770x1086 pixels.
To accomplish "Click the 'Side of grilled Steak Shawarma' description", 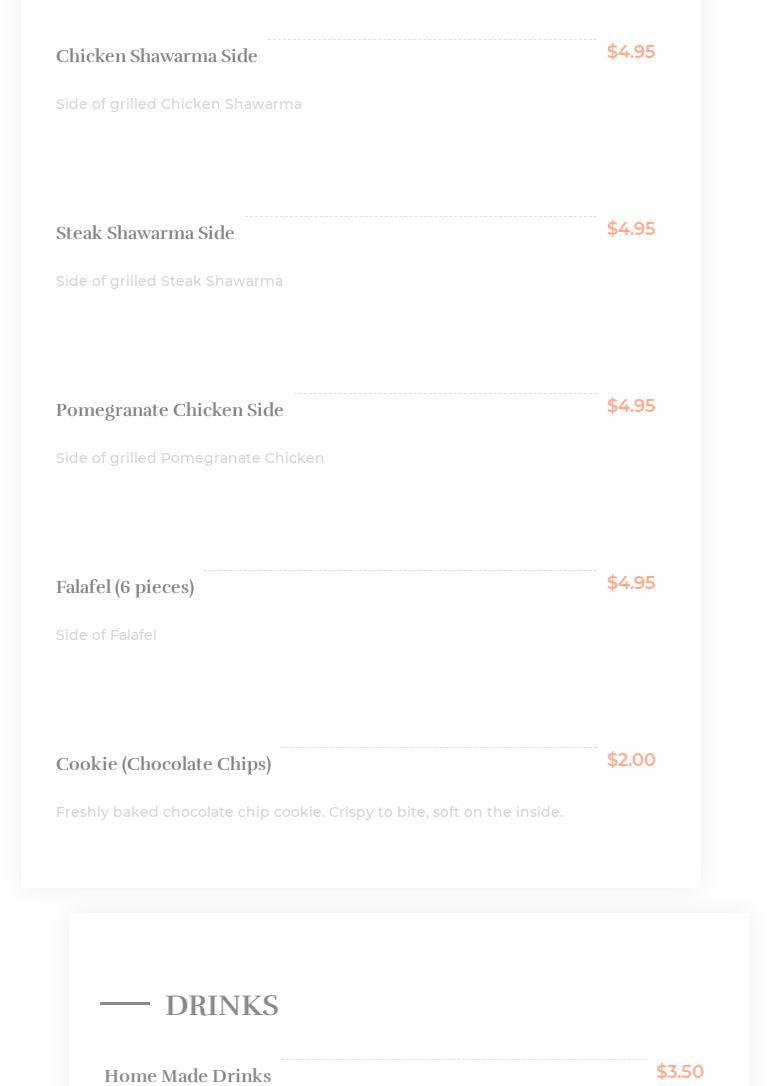I will click(169, 281).
